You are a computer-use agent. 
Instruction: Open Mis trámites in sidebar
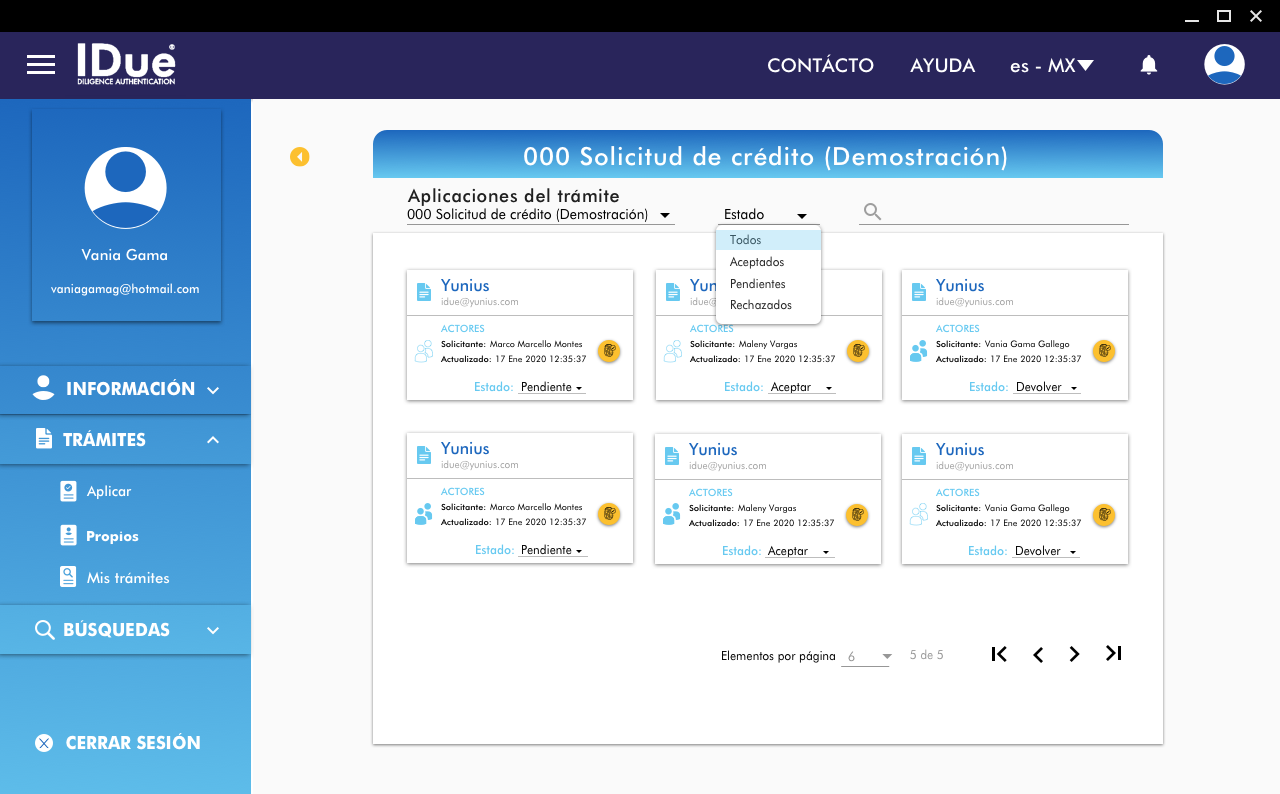[128, 578]
